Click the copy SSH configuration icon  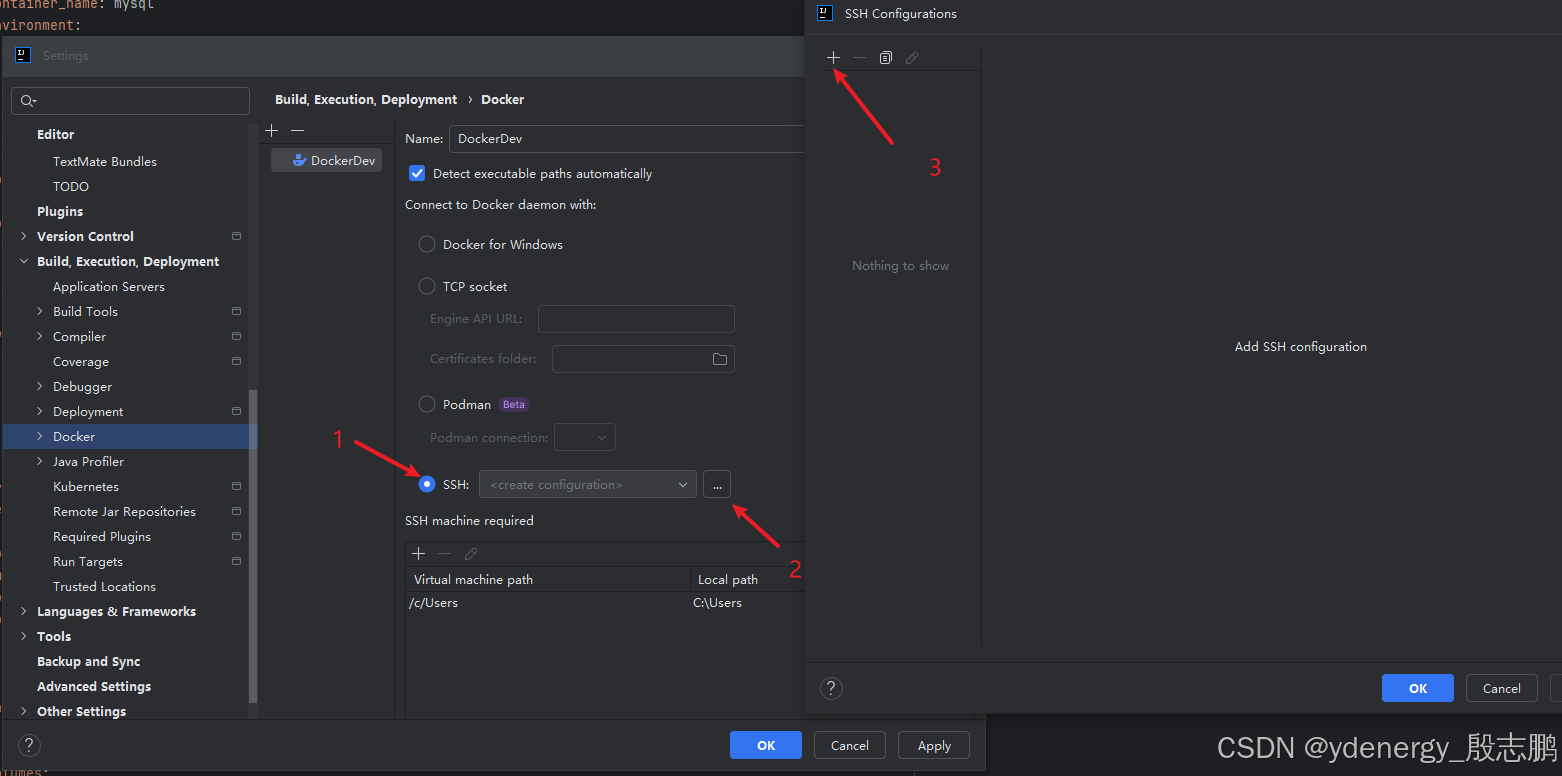tap(885, 58)
